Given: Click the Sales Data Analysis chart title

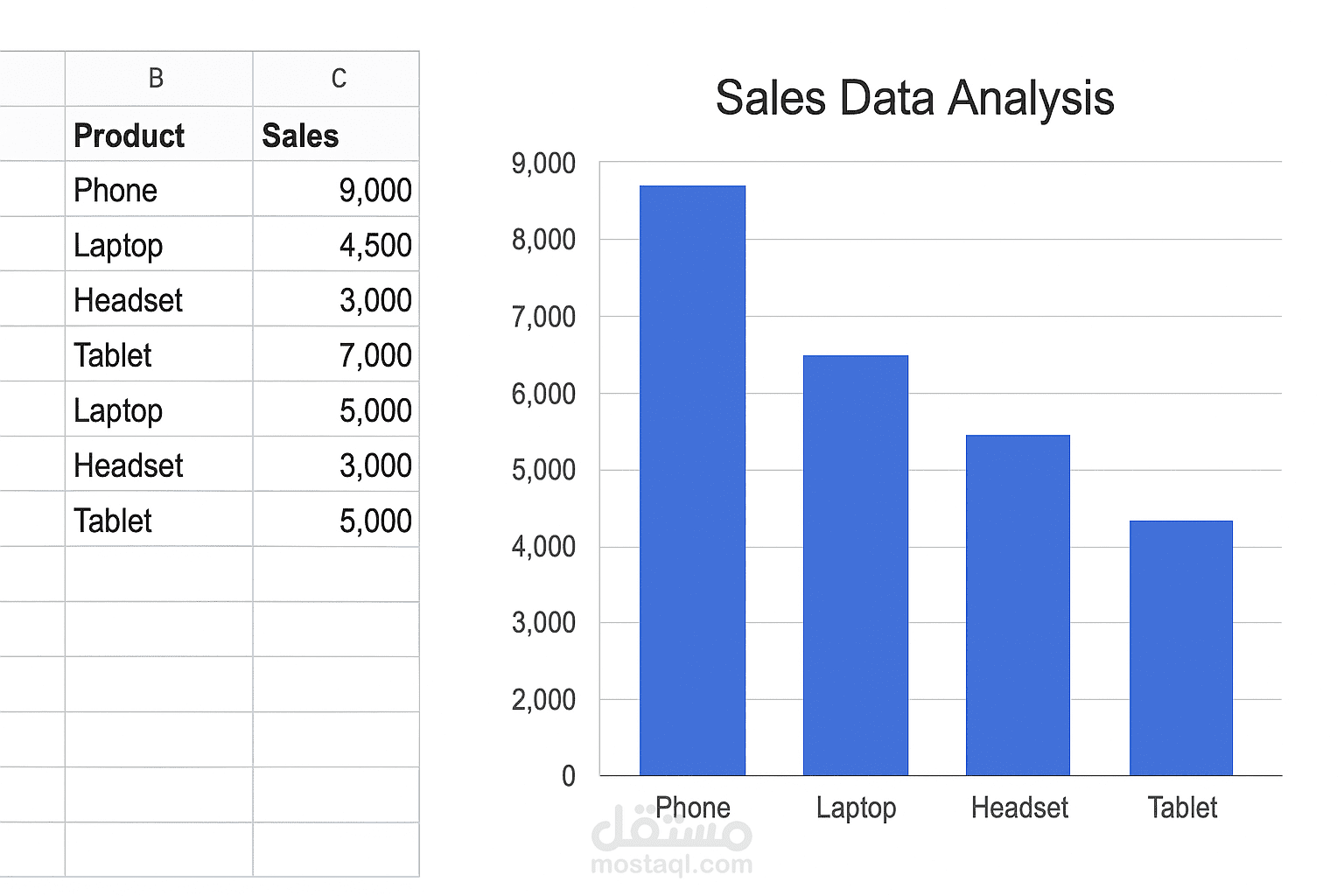Looking at the screenshot, I should click(x=914, y=98).
